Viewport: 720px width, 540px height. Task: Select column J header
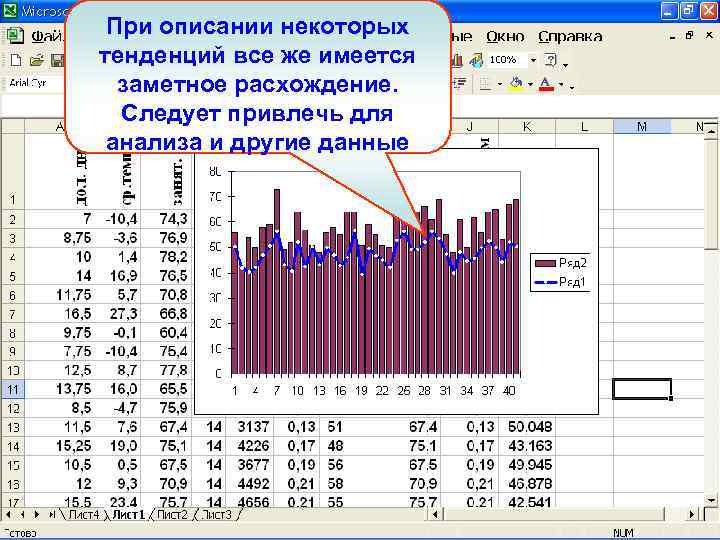(469, 126)
